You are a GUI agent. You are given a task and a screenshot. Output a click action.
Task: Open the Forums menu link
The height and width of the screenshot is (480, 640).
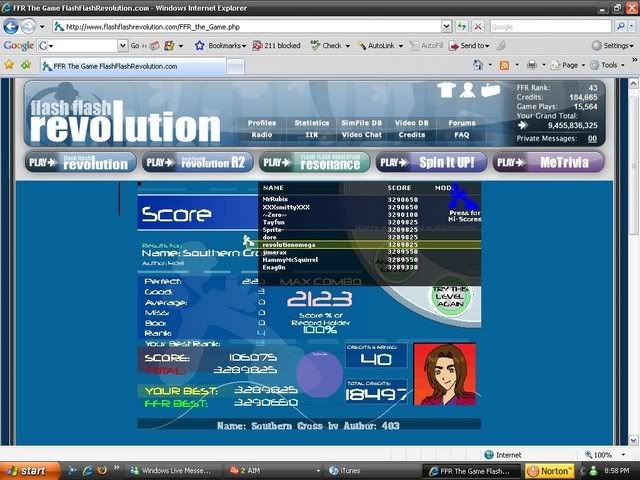[462, 123]
